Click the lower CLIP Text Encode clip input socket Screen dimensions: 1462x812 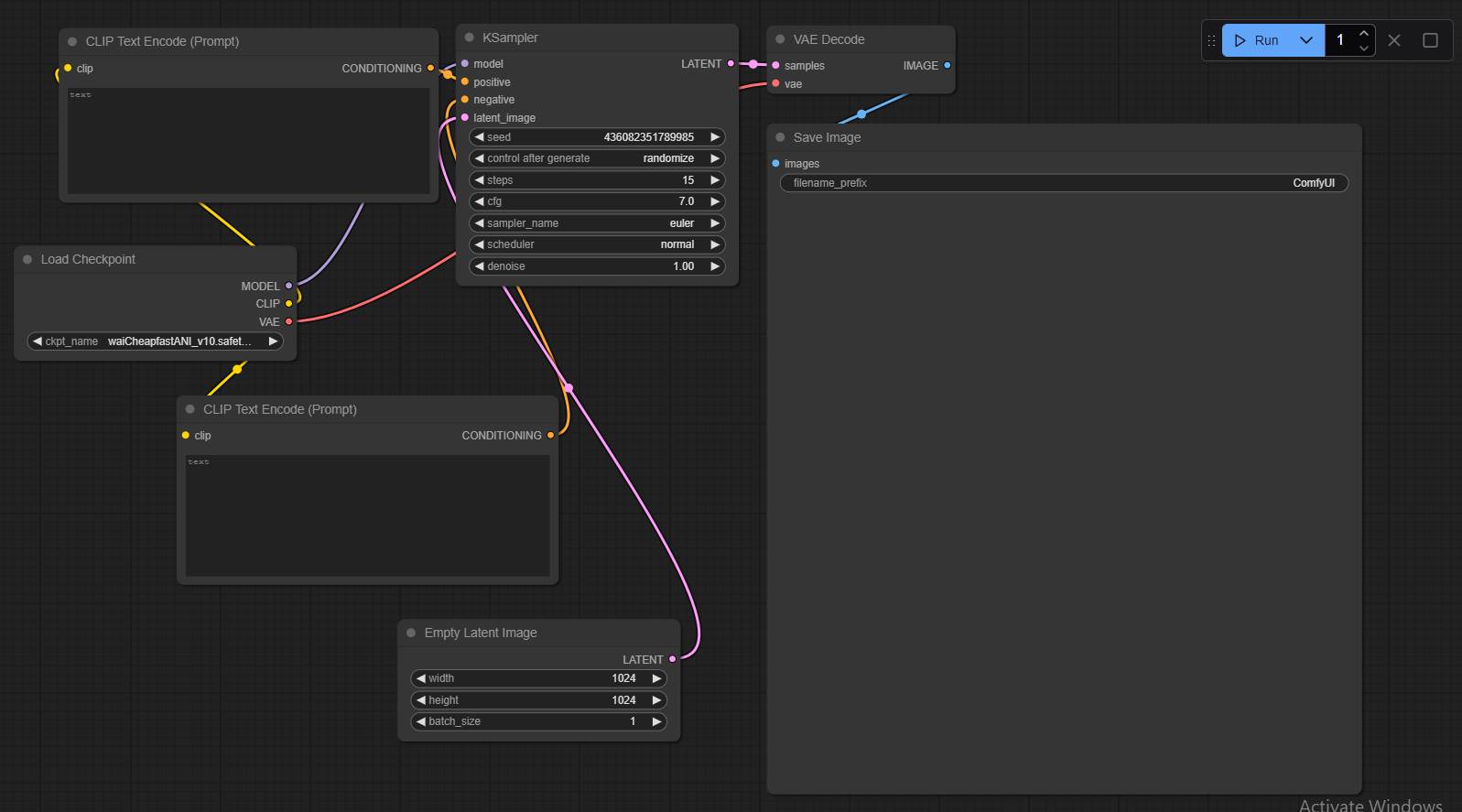[186, 436]
